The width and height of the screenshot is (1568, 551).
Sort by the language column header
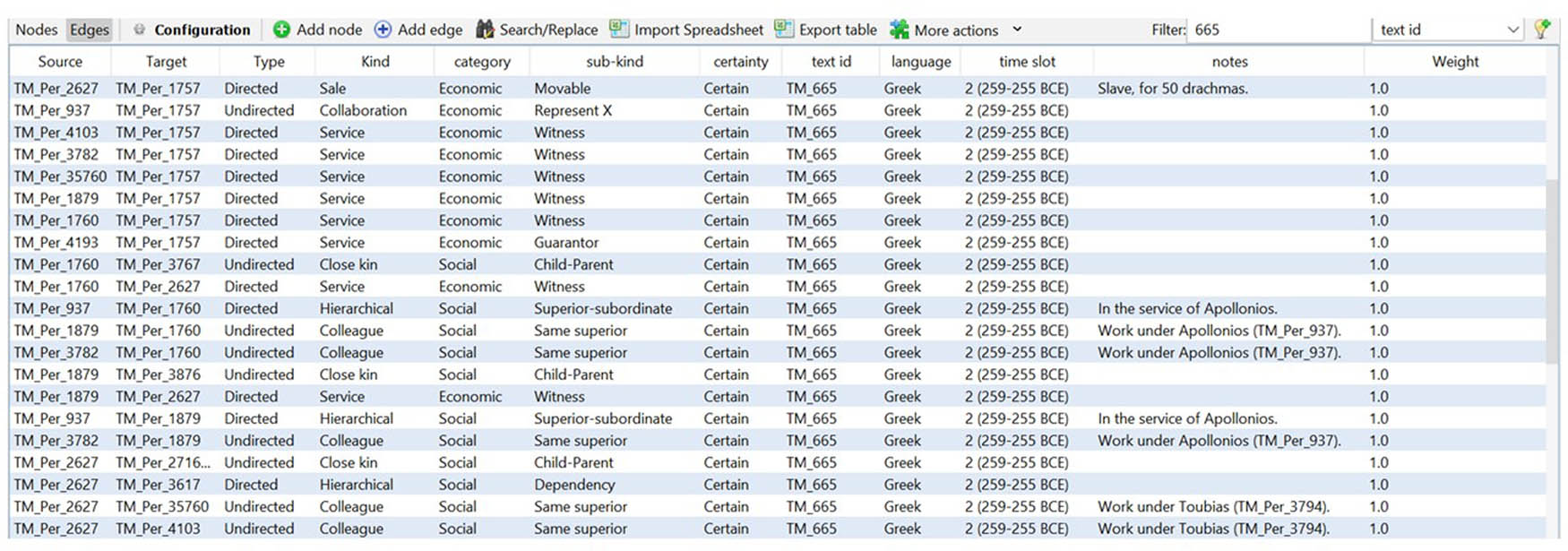click(x=921, y=62)
